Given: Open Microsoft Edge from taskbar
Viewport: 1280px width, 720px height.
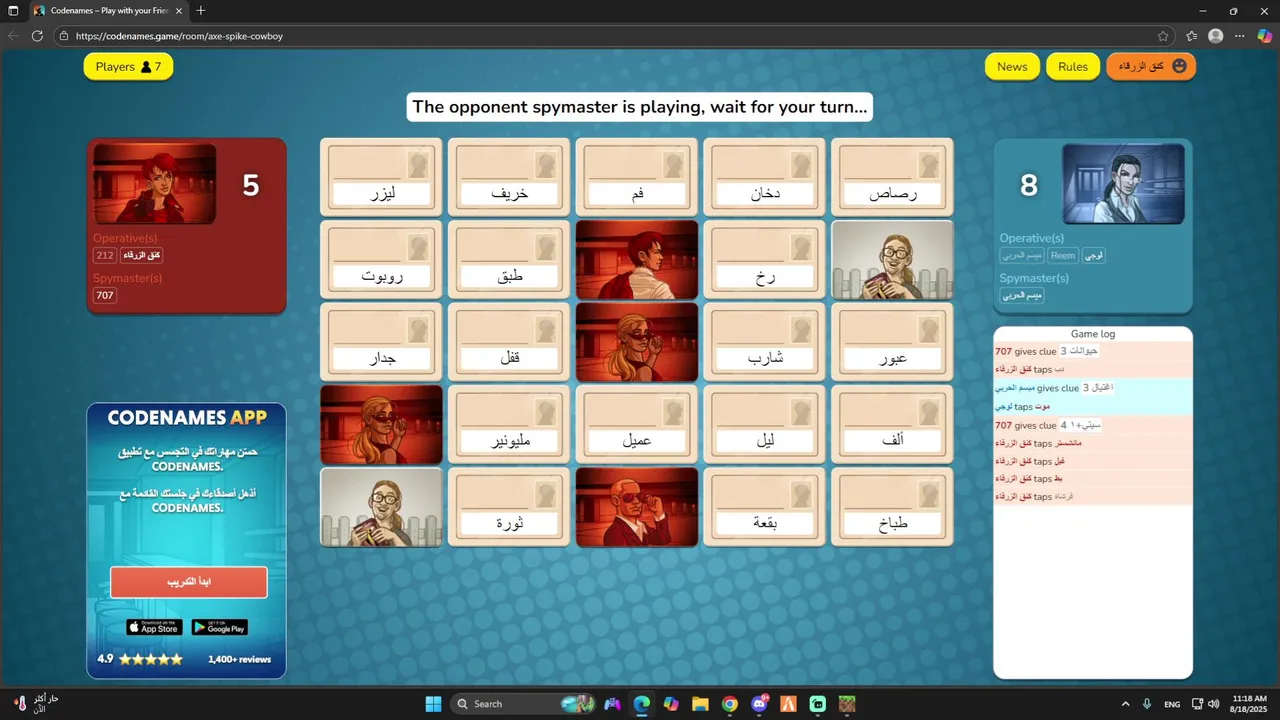Looking at the screenshot, I should tap(641, 704).
